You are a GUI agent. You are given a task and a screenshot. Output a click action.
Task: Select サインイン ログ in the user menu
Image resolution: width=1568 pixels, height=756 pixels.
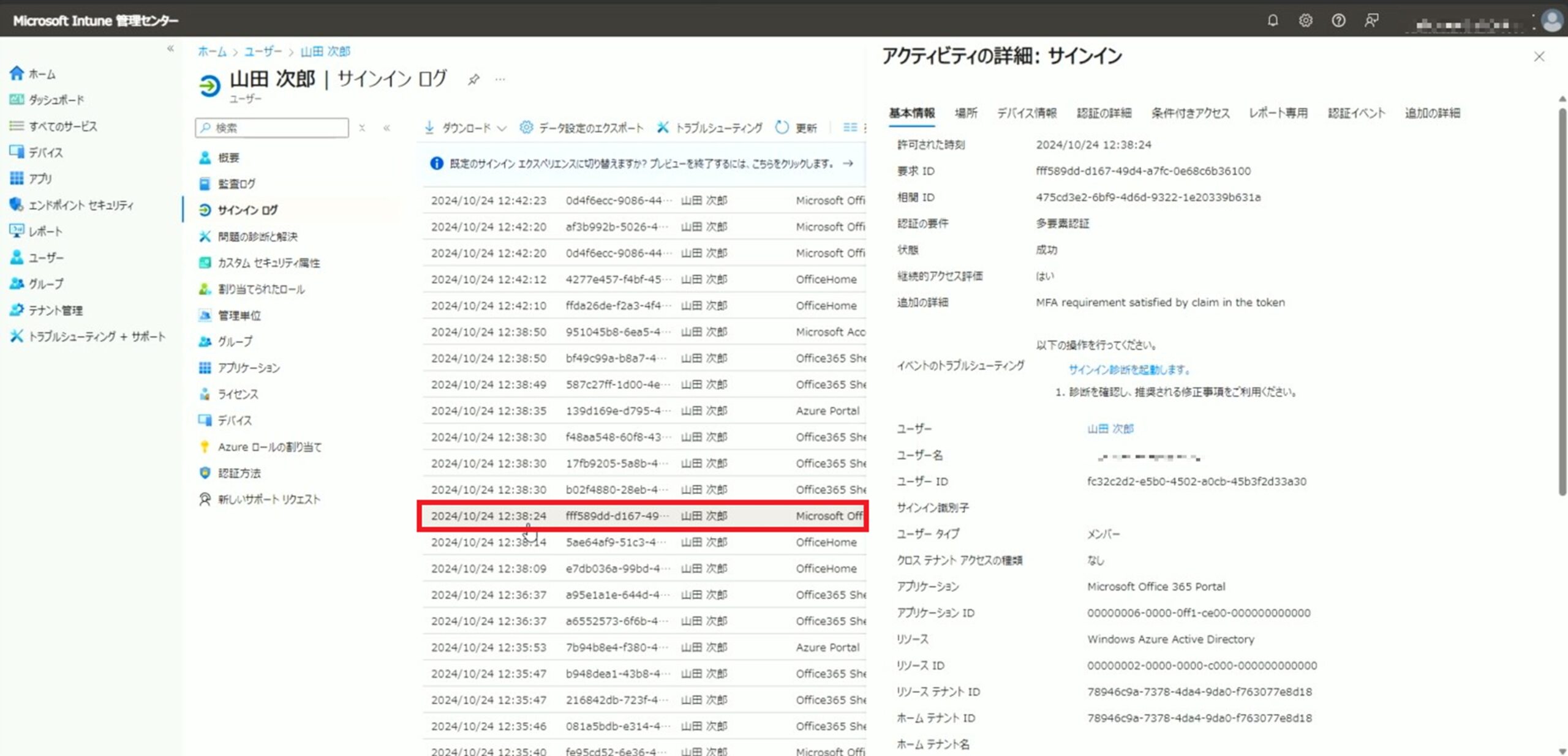click(x=238, y=210)
